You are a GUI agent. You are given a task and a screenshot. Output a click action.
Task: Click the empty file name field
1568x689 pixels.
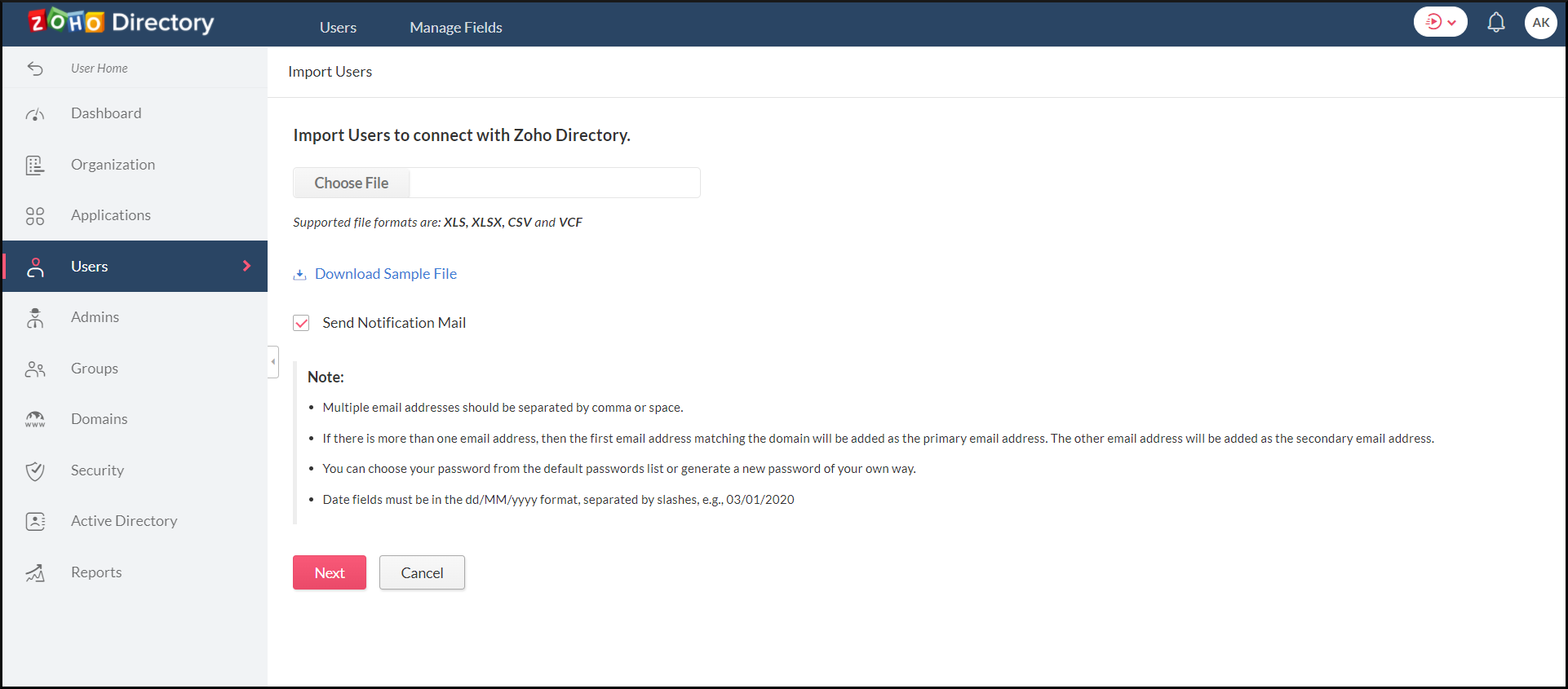point(555,183)
